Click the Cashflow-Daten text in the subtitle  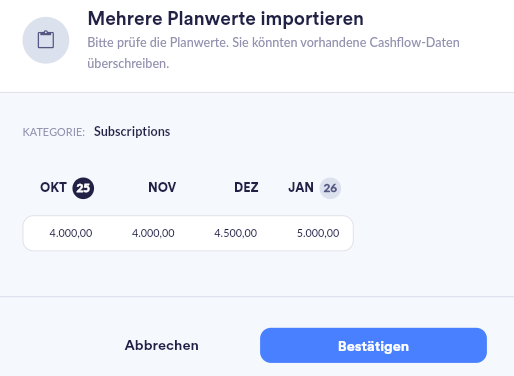point(414,42)
